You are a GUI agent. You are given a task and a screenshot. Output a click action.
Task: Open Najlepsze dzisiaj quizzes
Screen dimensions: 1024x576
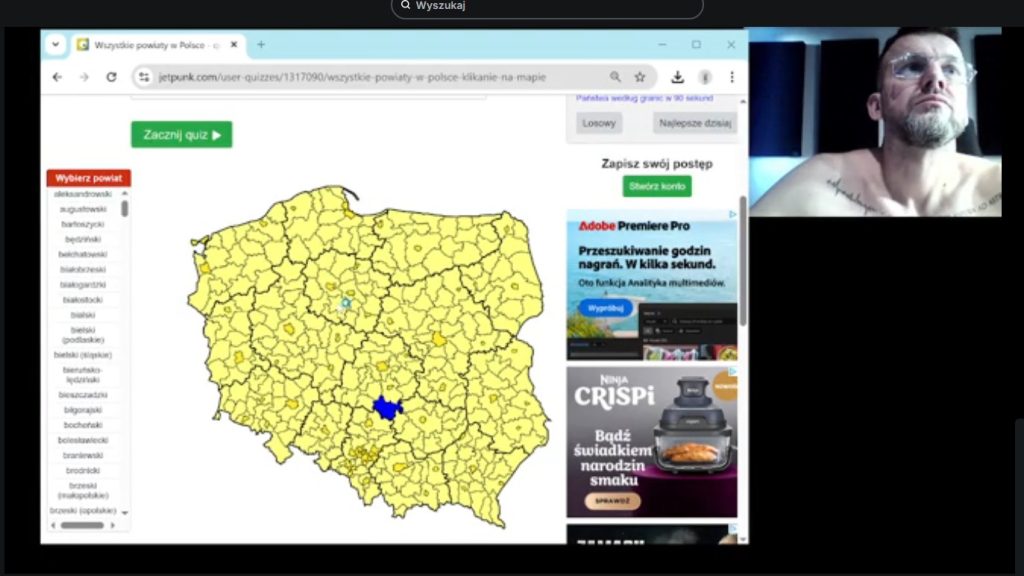pyautogui.click(x=695, y=123)
